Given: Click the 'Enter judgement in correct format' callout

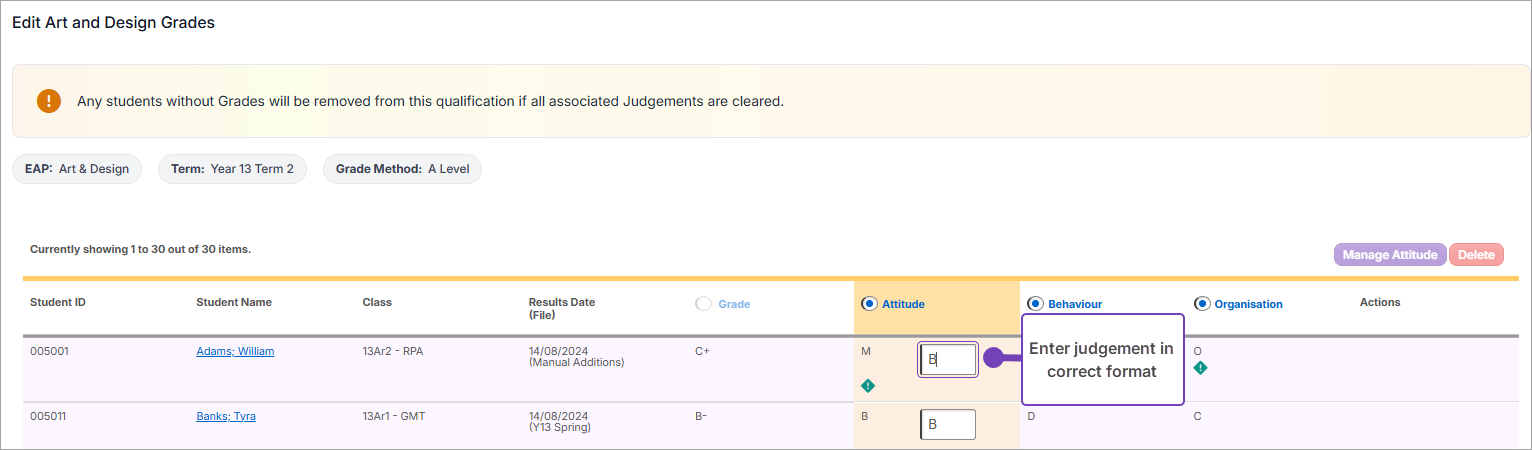Looking at the screenshot, I should tap(1102, 360).
